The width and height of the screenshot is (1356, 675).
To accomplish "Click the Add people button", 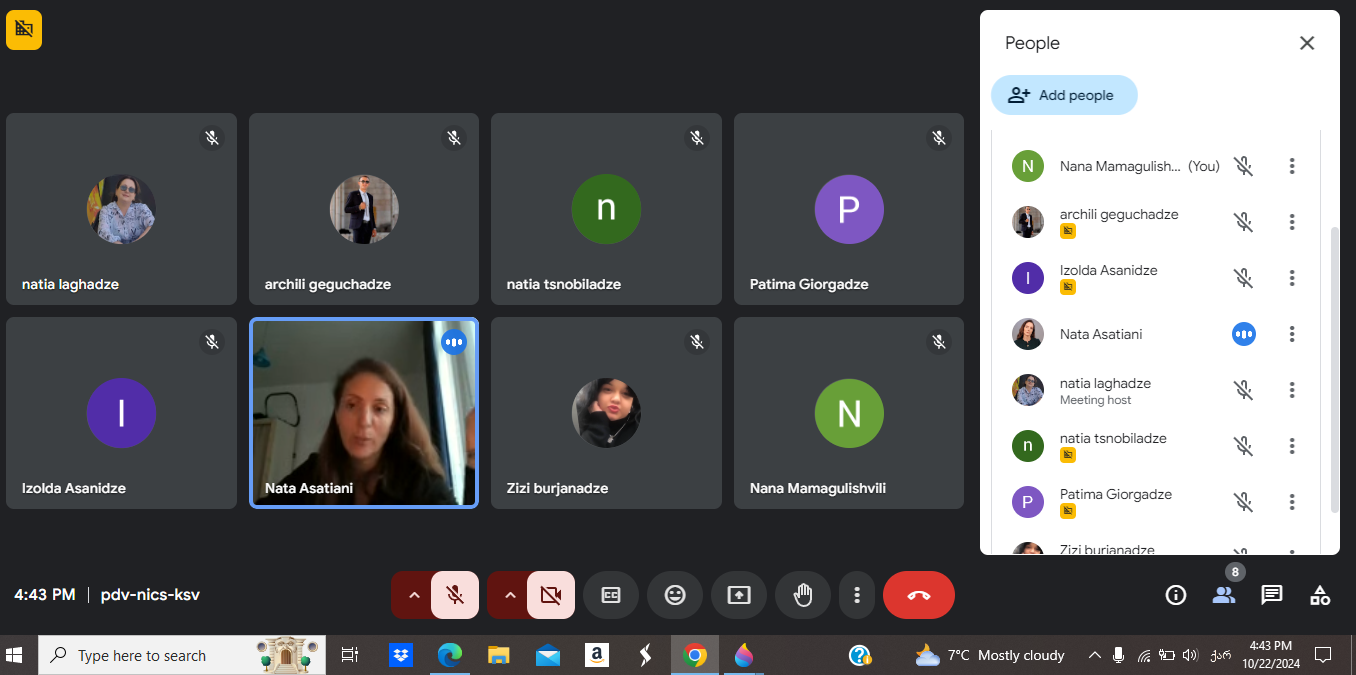I will (1064, 95).
